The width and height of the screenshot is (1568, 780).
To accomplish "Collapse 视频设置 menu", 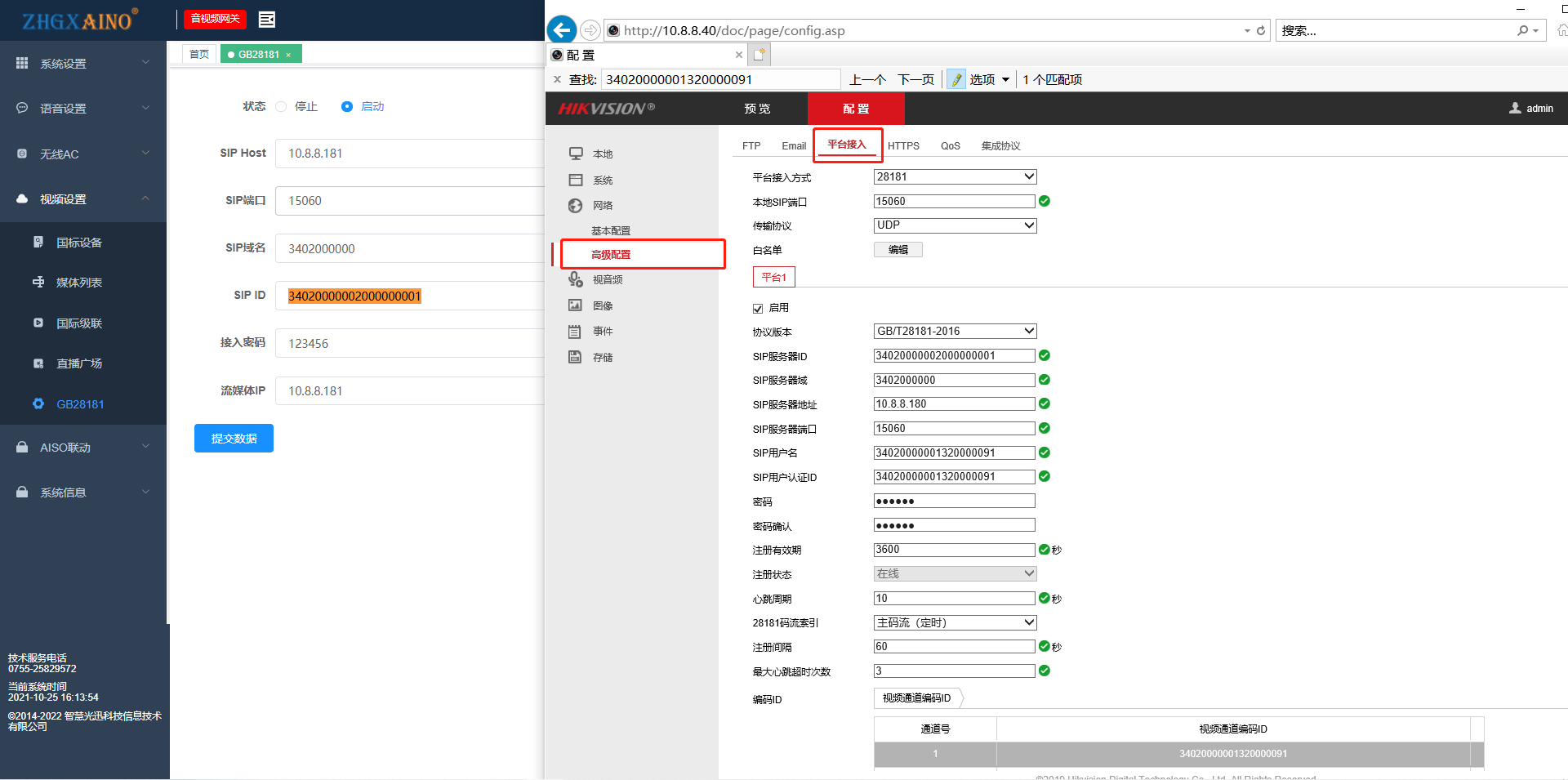I will [83, 198].
